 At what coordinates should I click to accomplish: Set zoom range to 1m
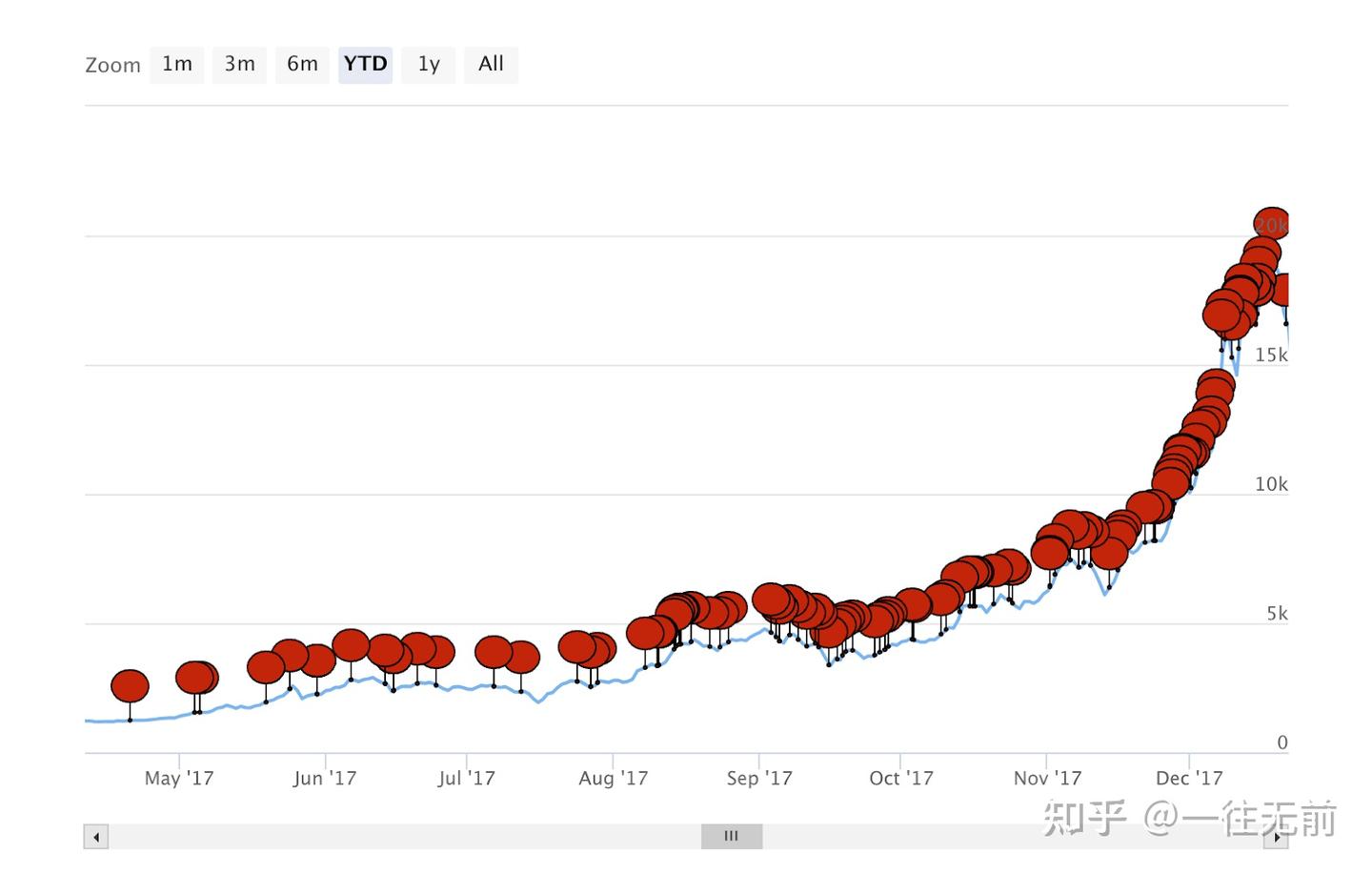pyautogui.click(x=177, y=65)
